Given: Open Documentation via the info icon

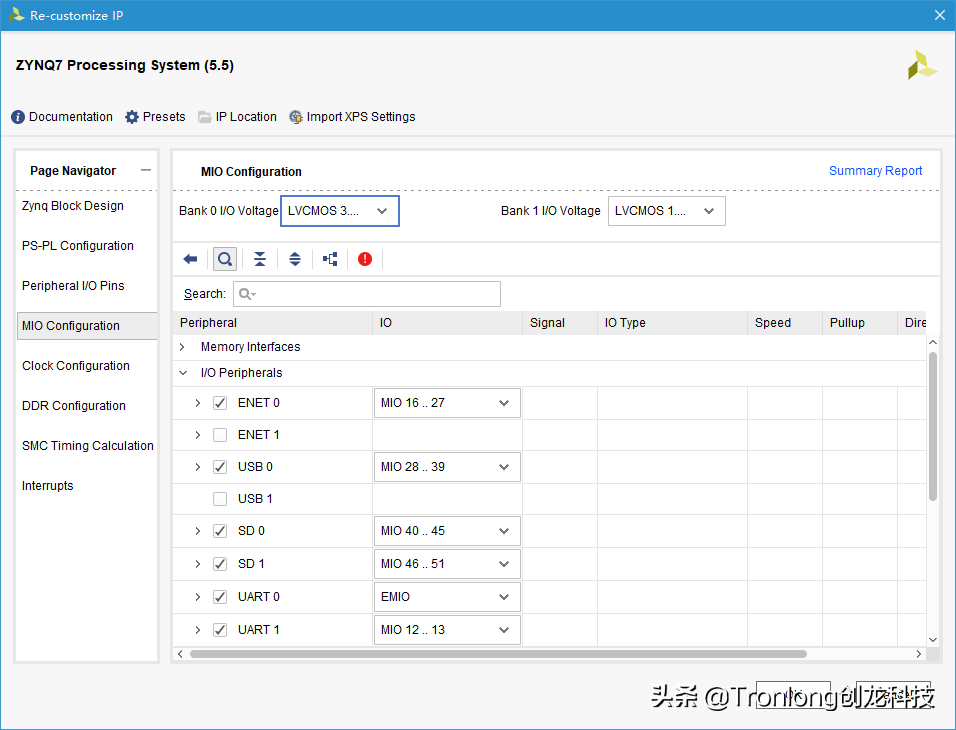Looking at the screenshot, I should tap(18, 116).
